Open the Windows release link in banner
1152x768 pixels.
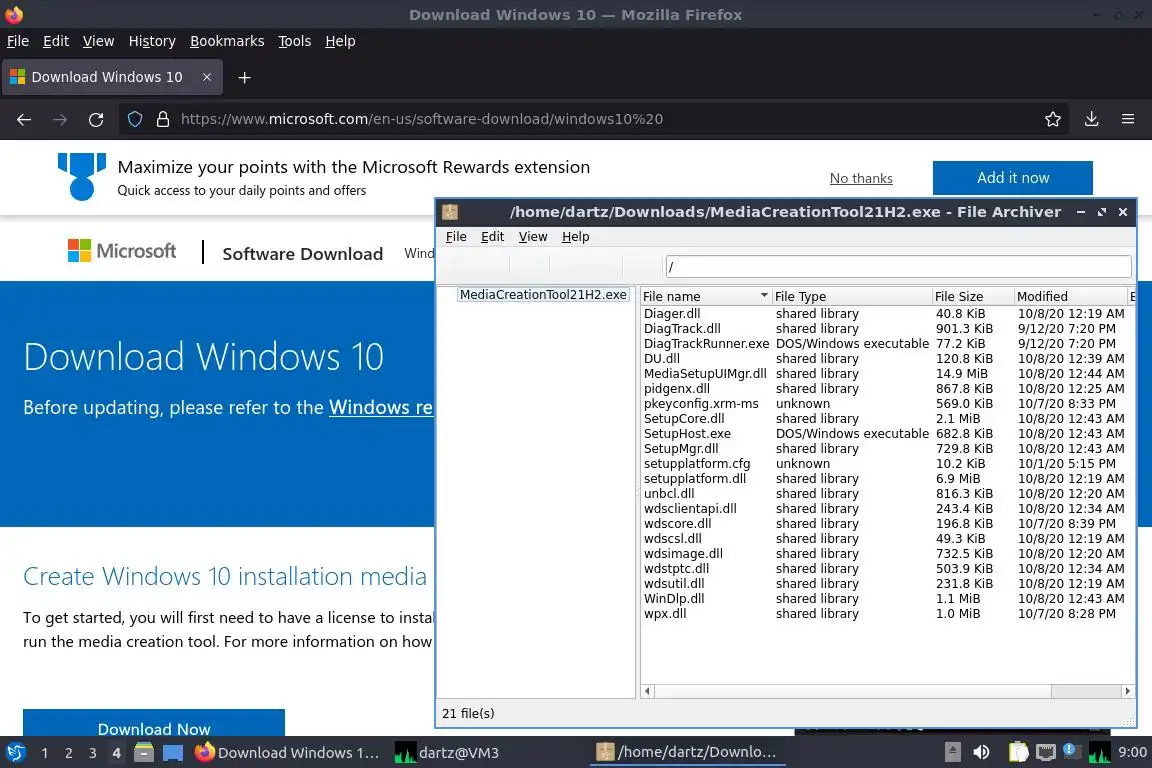(x=381, y=407)
